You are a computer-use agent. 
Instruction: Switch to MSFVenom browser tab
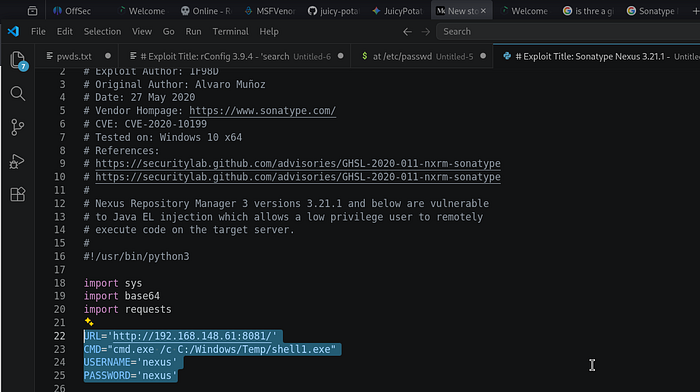tap(270, 11)
